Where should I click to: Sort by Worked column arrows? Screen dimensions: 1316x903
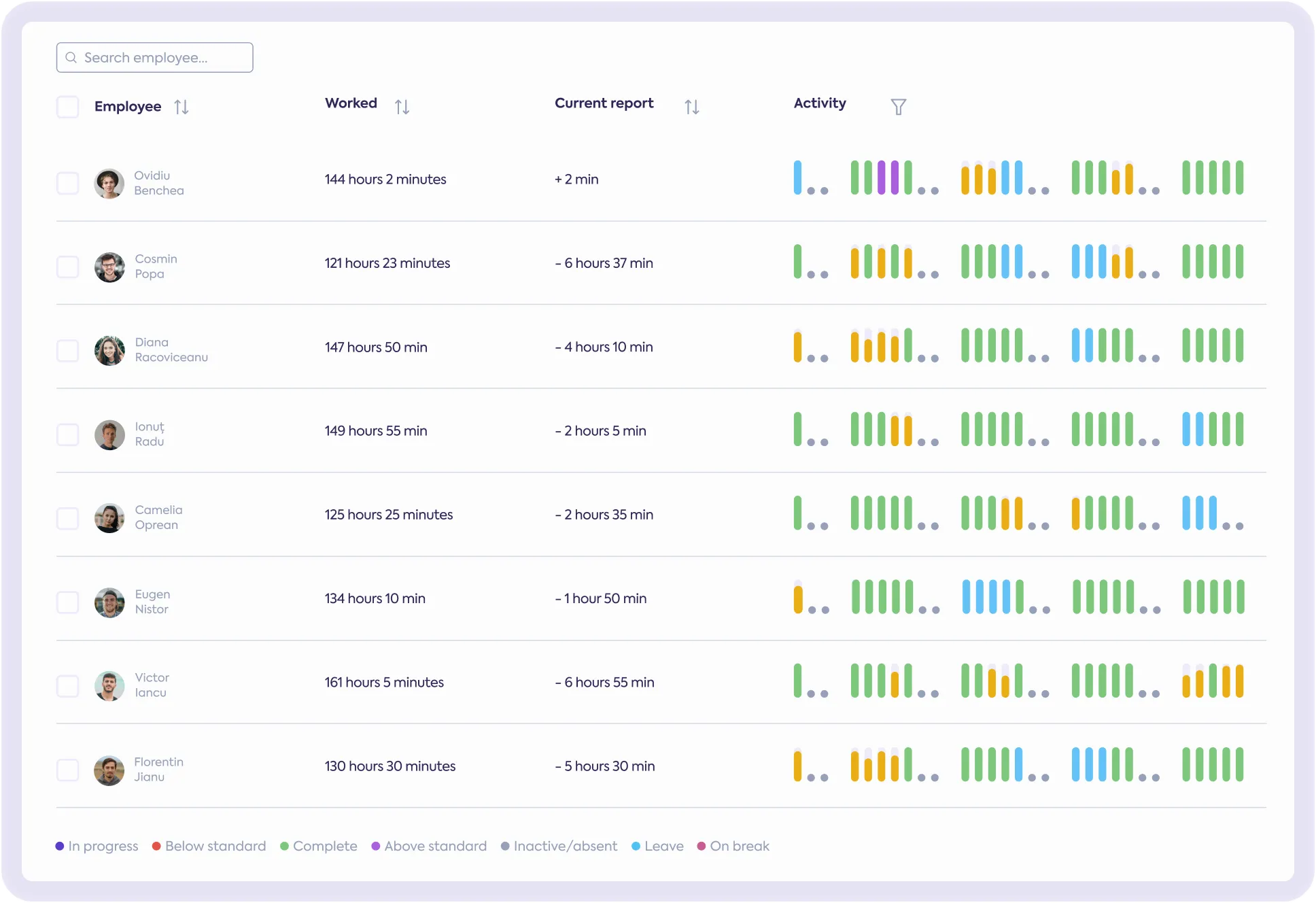click(402, 107)
